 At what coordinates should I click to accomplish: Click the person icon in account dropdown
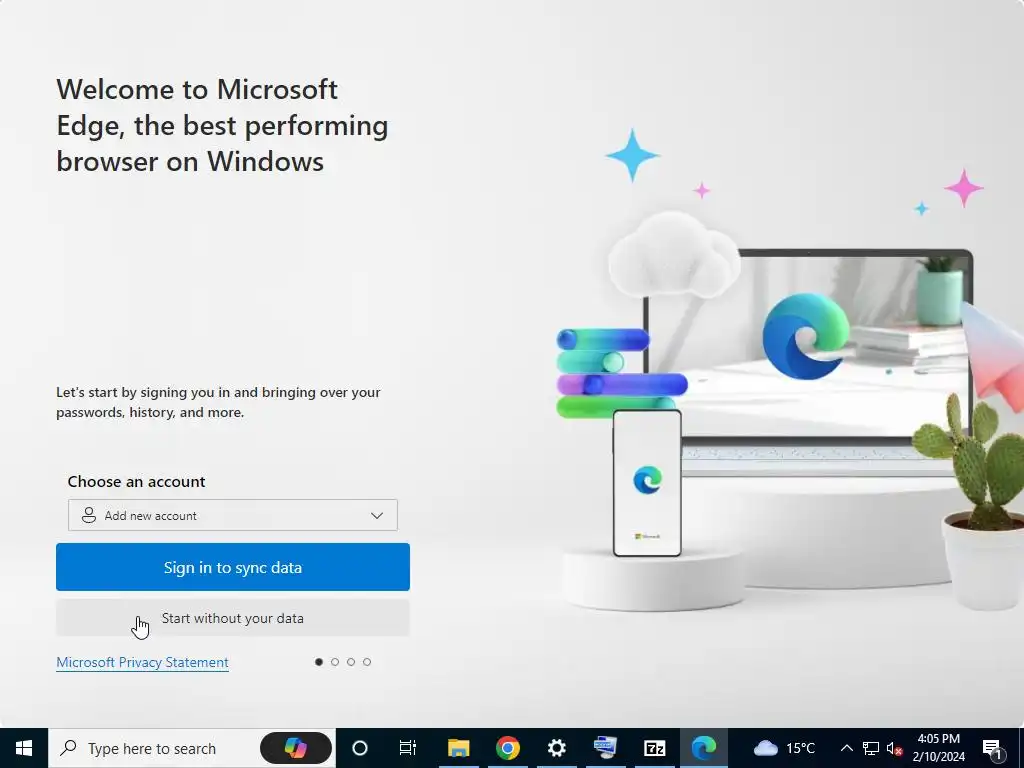pyautogui.click(x=89, y=515)
